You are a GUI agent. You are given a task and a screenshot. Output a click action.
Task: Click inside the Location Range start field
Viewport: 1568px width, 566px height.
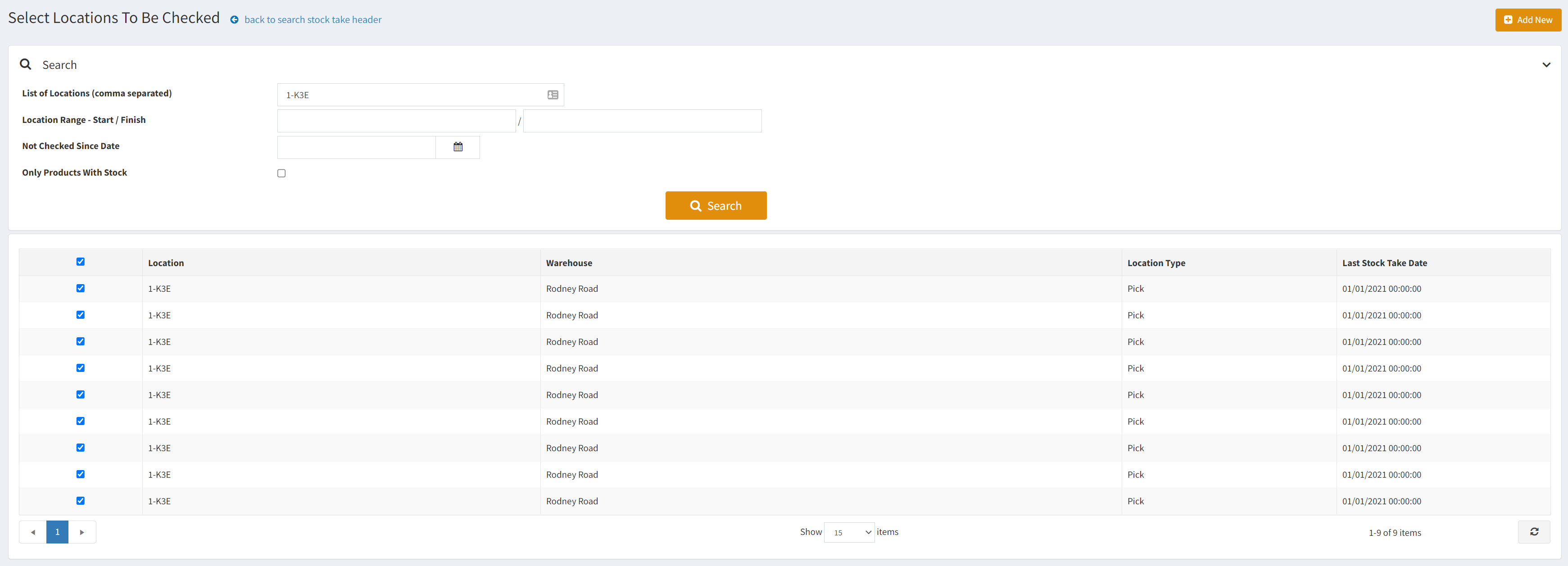[x=396, y=121]
